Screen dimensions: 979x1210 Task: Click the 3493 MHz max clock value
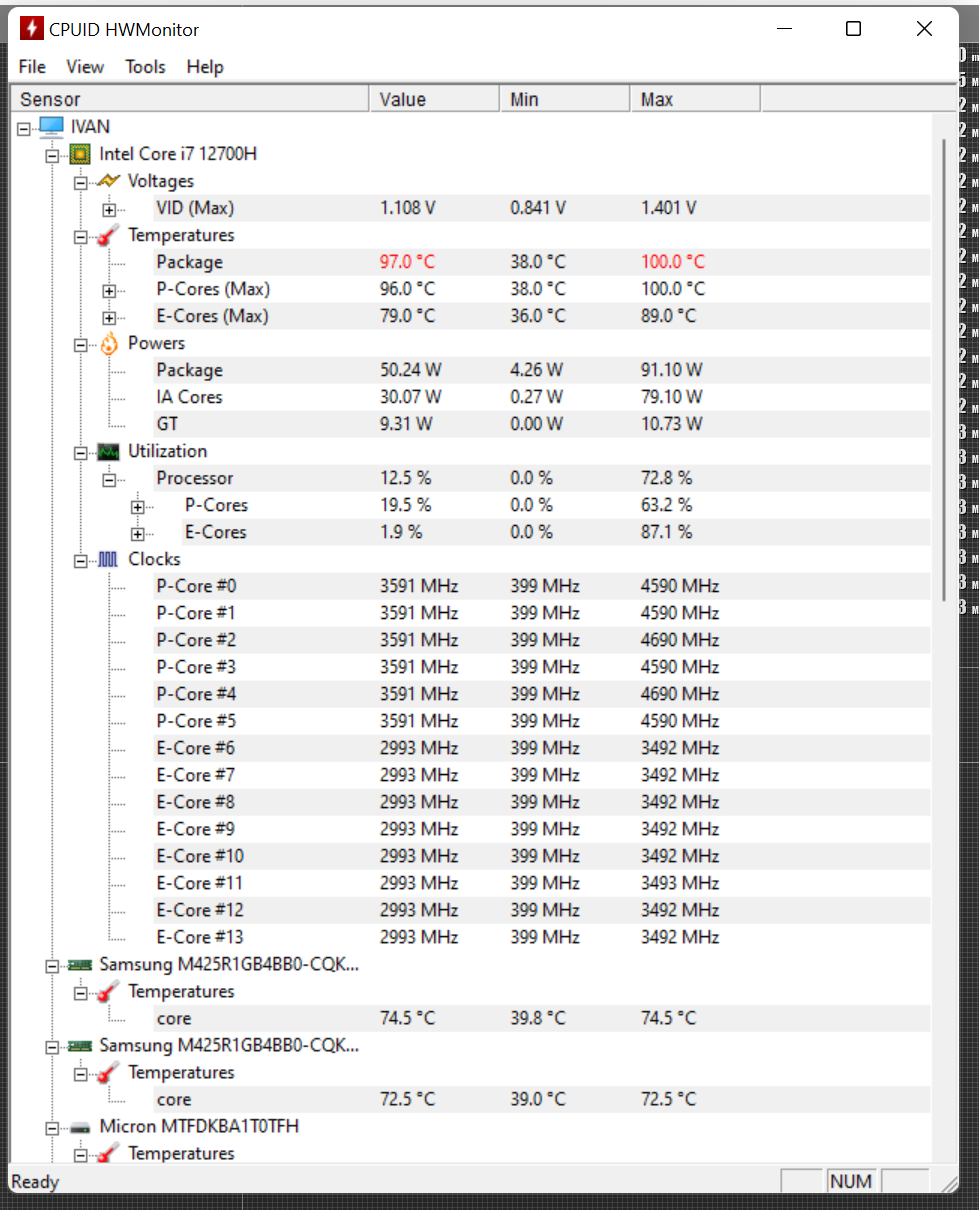click(x=679, y=883)
